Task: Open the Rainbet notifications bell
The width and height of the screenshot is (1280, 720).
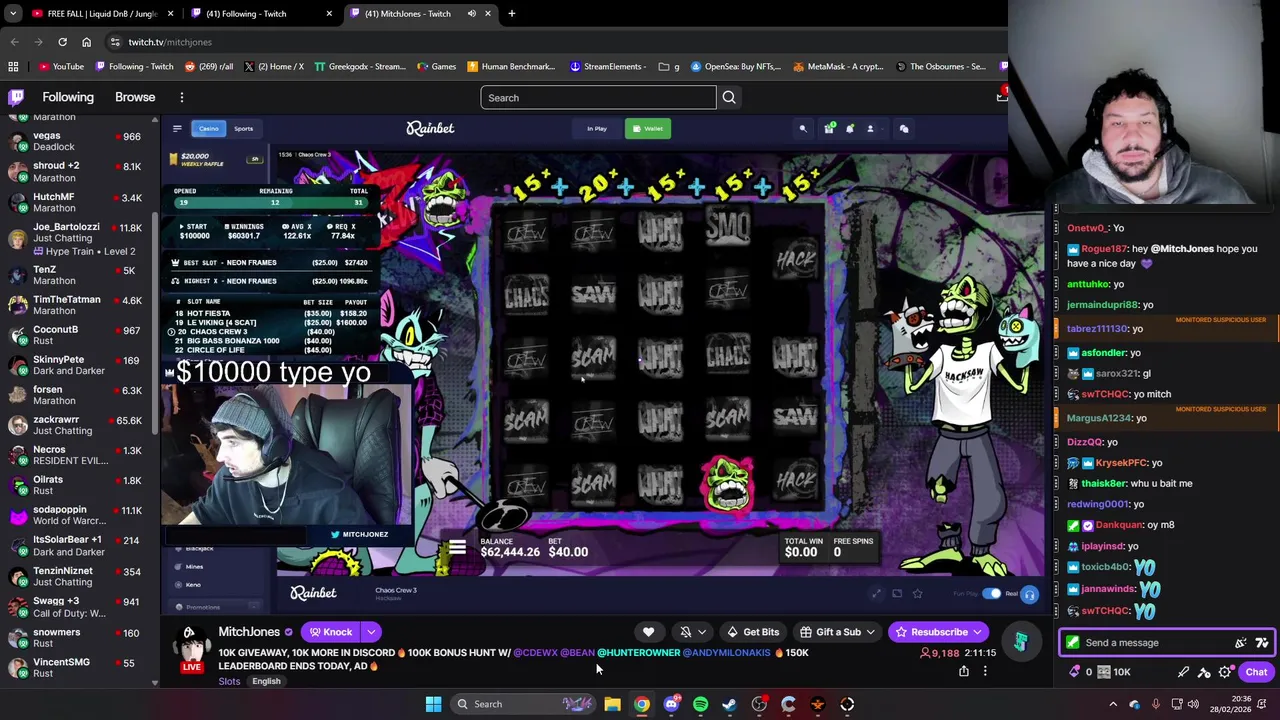Action: pos(850,128)
